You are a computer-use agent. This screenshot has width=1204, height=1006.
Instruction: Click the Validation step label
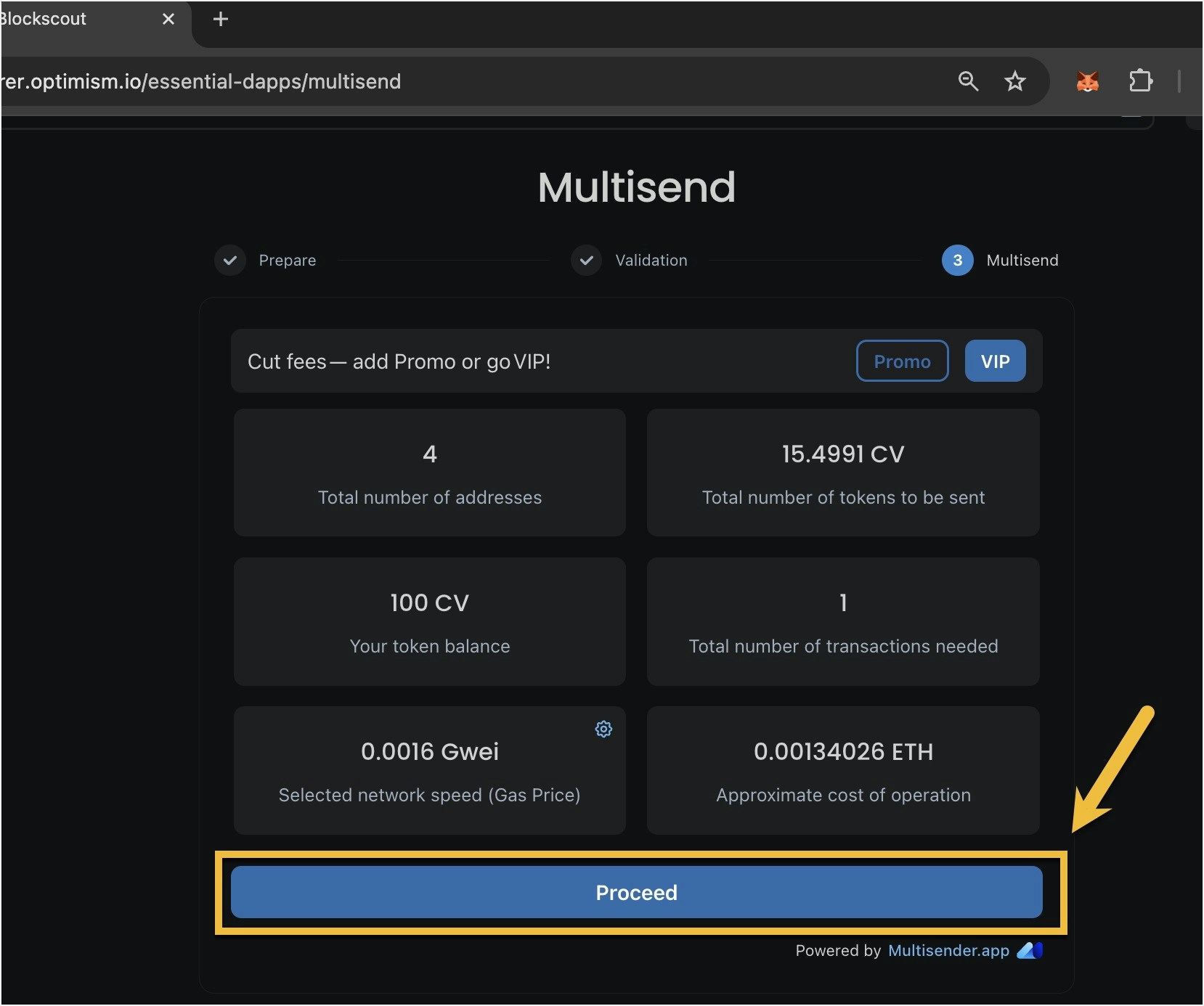pyautogui.click(x=651, y=260)
